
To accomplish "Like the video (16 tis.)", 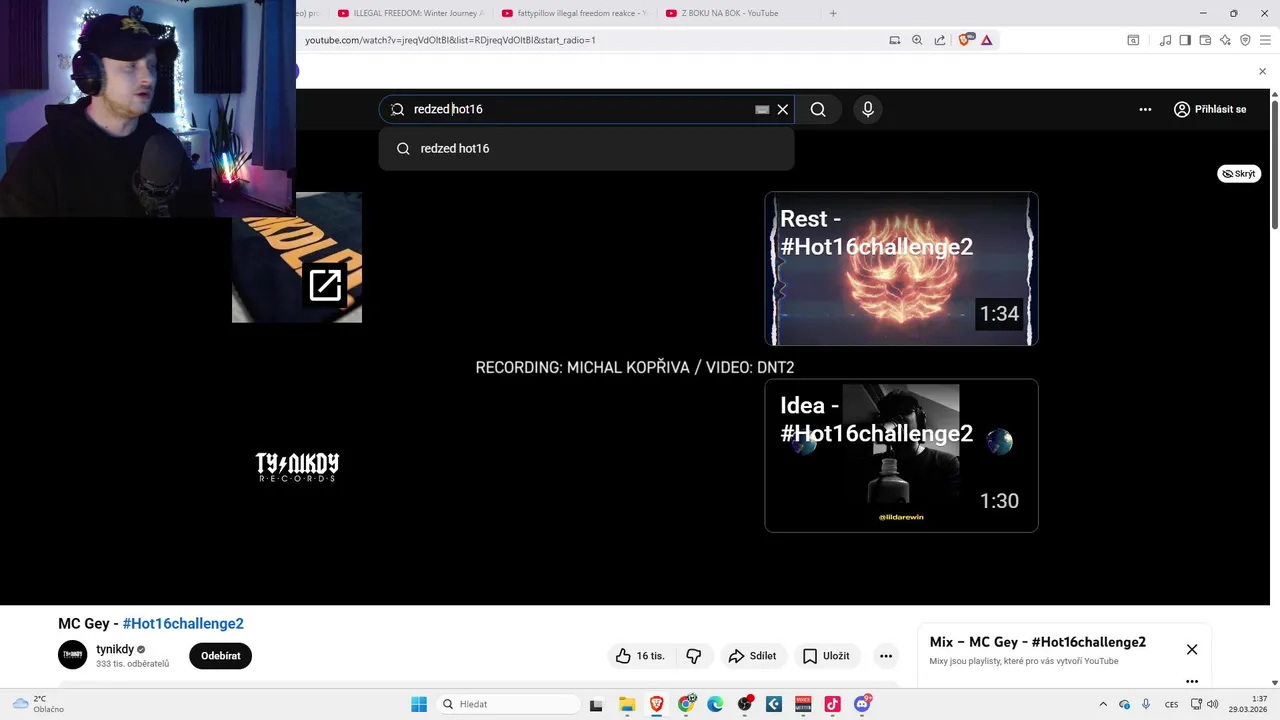I will pos(640,656).
